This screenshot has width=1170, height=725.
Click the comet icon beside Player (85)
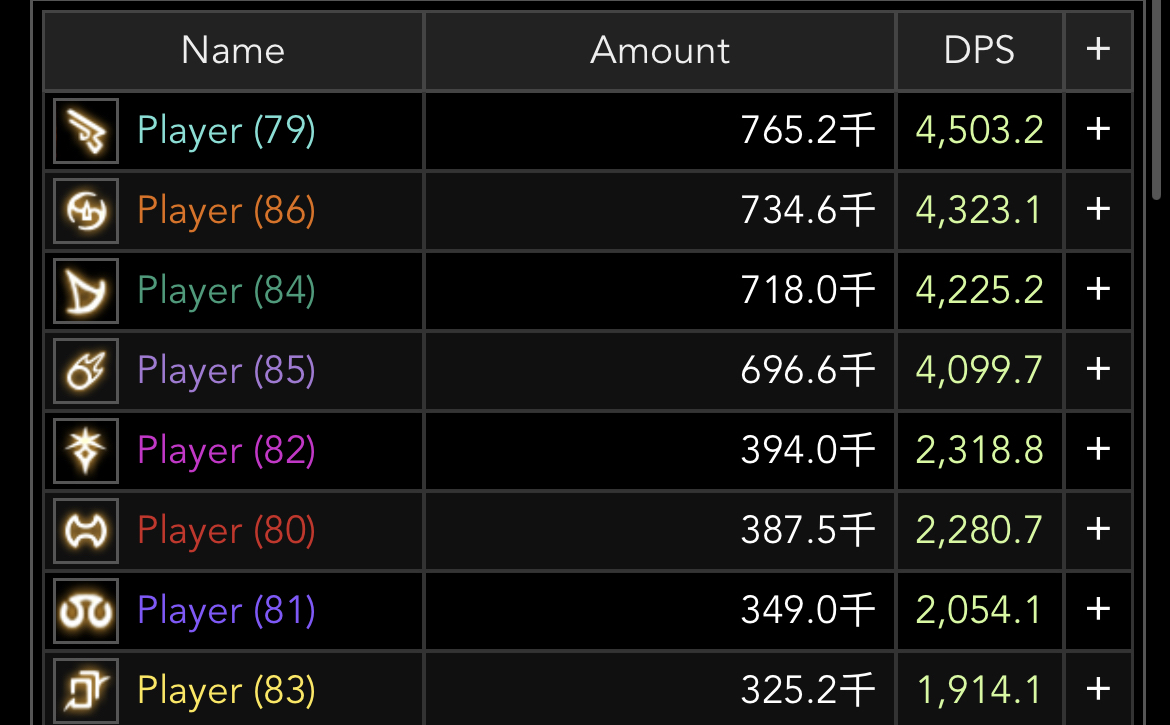point(86,370)
